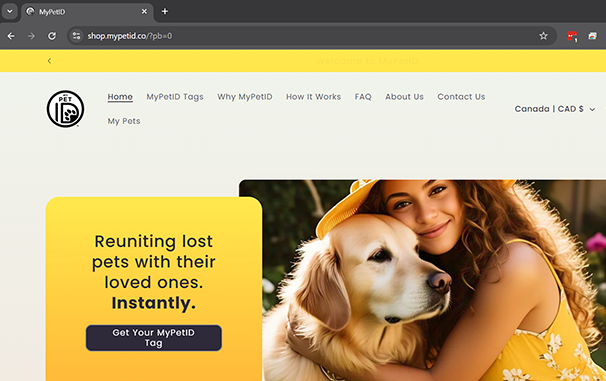Screen dimensions: 606x381
Task: Open site information icon in address bar
Action: click(x=77, y=36)
